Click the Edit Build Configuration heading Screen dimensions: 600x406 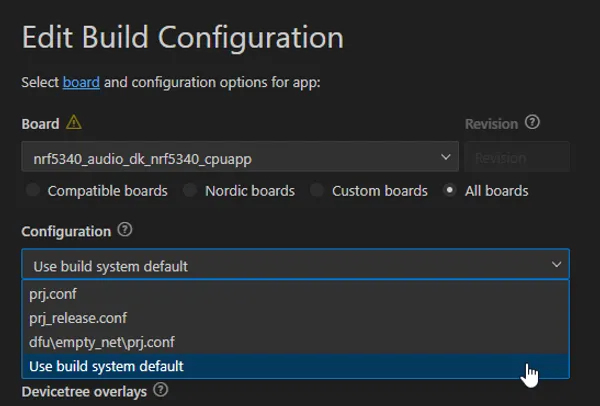click(x=182, y=37)
